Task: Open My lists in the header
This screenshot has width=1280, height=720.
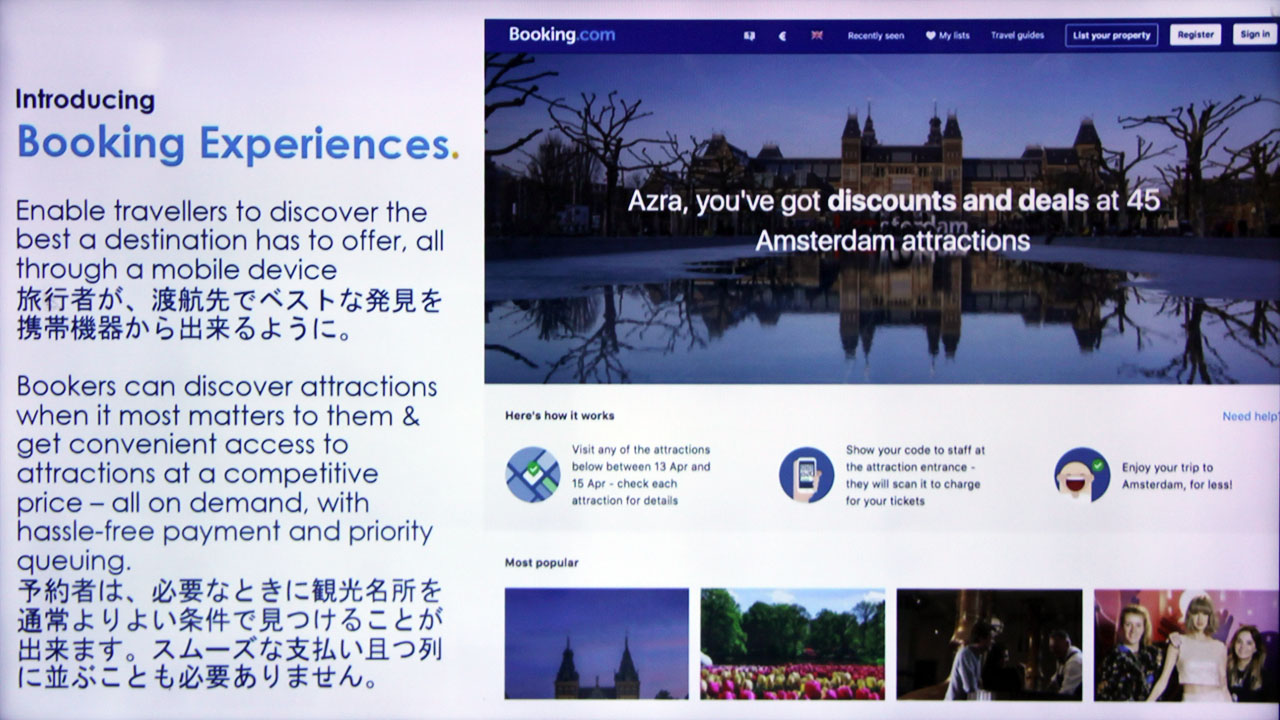Action: coord(947,36)
